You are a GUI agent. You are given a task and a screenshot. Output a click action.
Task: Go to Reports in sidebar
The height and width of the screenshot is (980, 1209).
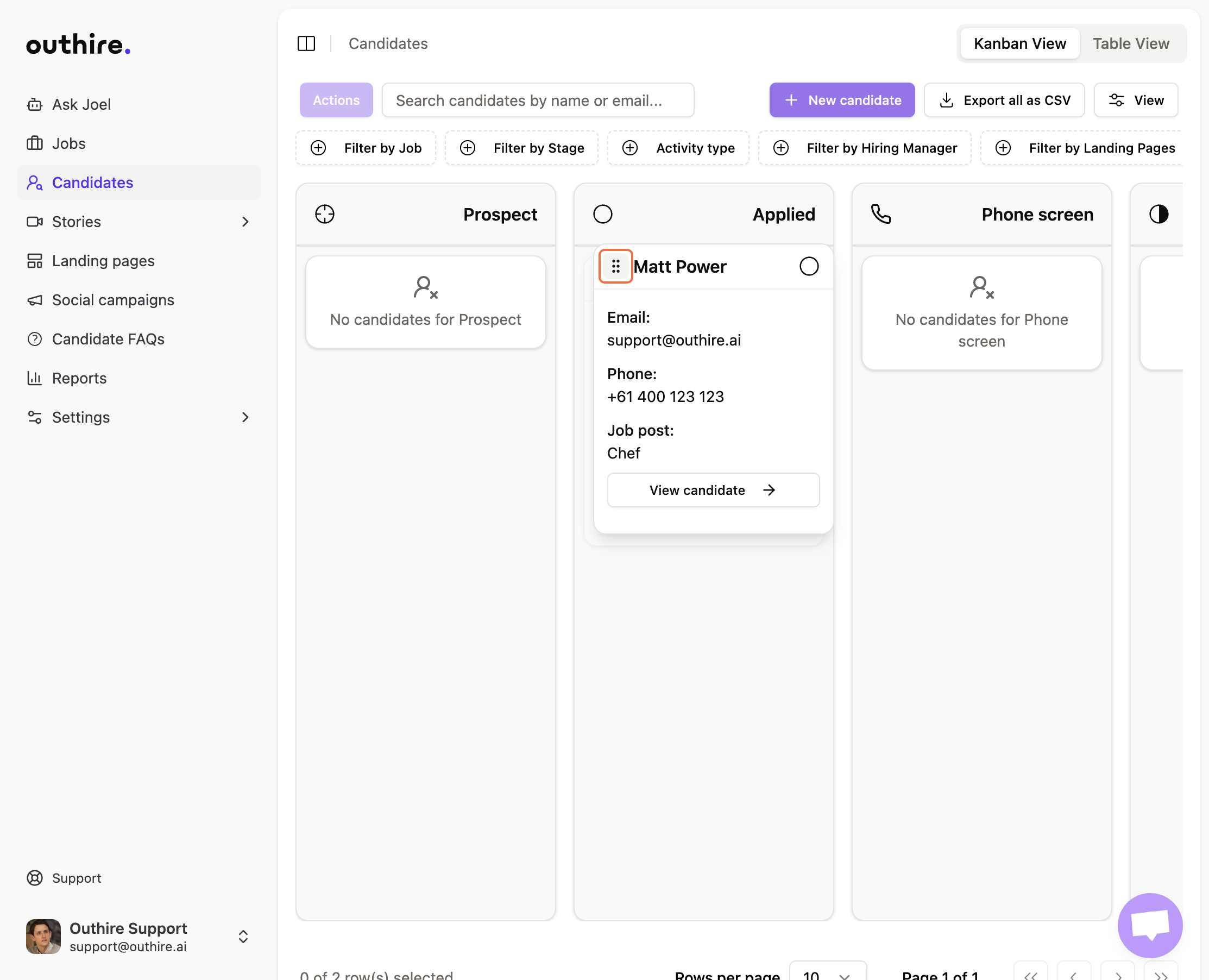coord(79,378)
